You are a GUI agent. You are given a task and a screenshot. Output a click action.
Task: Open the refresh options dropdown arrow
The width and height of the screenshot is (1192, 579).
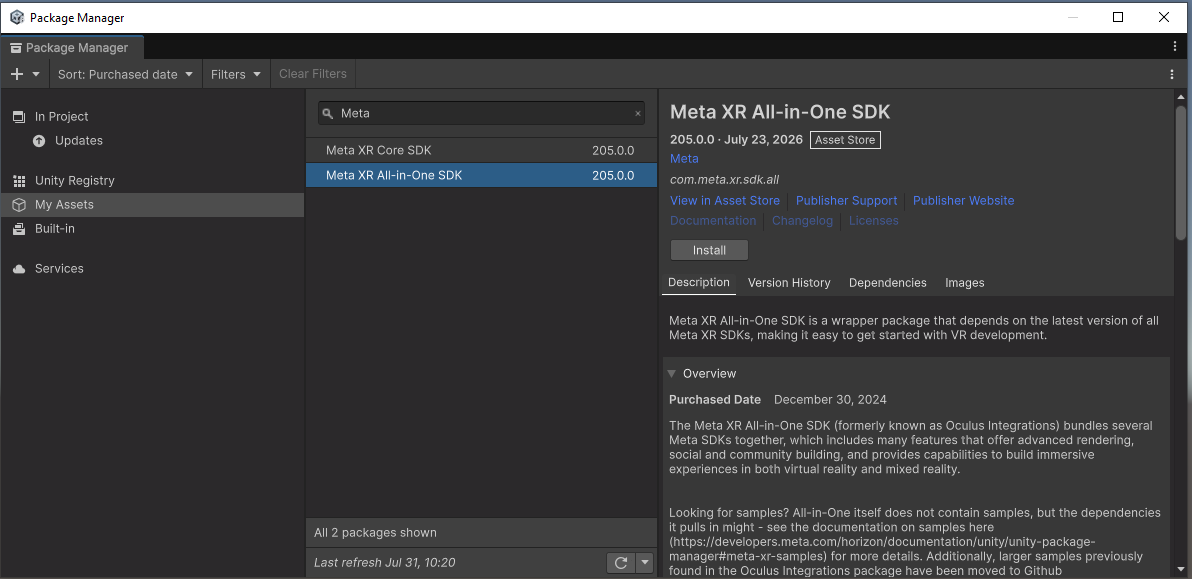click(x=645, y=562)
